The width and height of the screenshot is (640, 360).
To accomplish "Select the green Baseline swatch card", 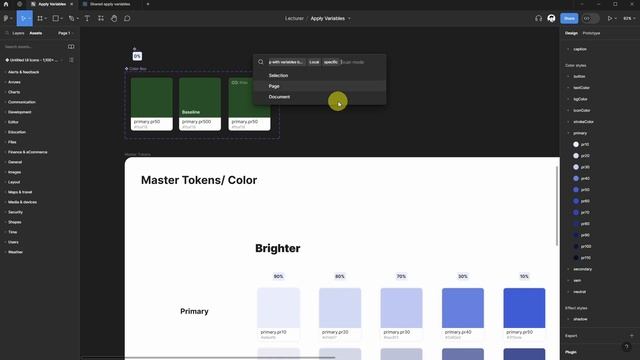I will (200, 104).
